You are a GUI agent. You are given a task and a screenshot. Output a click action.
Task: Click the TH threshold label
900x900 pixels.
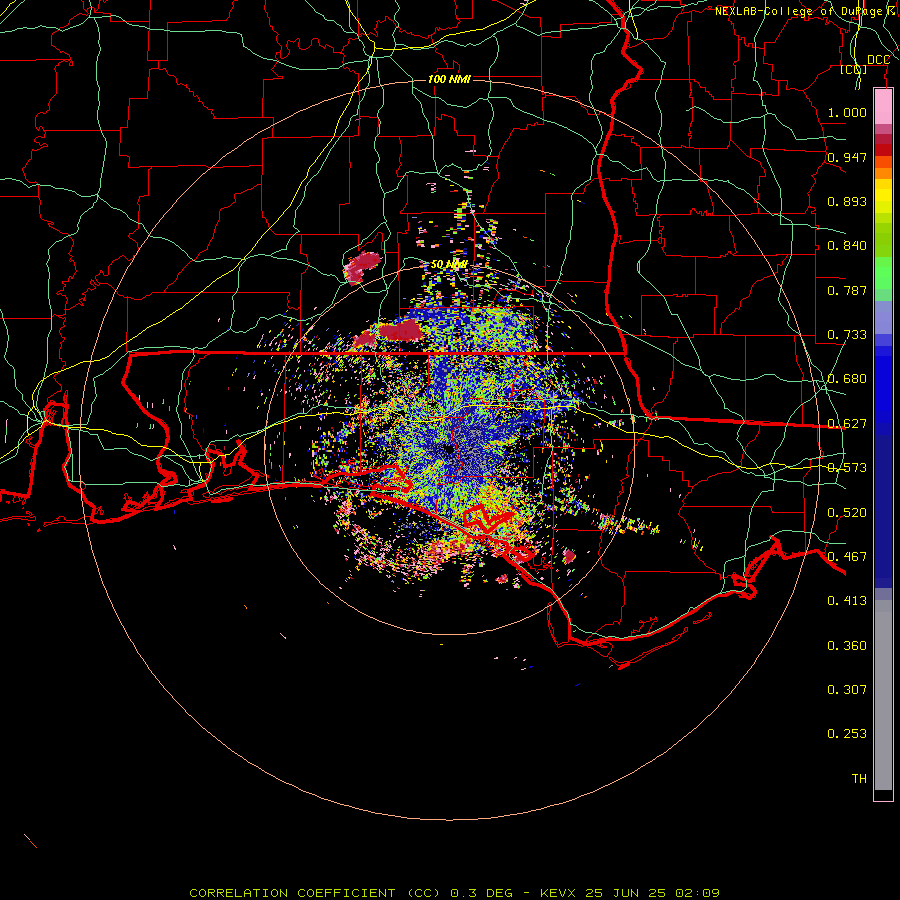pyautogui.click(x=859, y=779)
